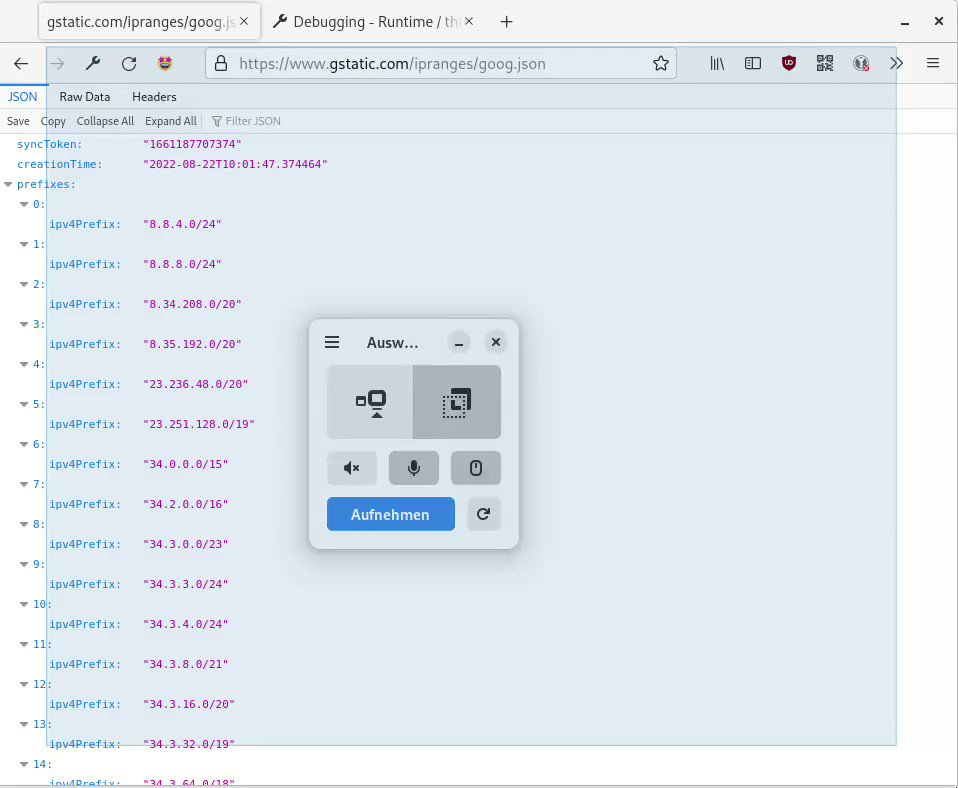Screen dimensions: 958x788
Task: Collapse prefix entry 0
Action: tap(24, 205)
